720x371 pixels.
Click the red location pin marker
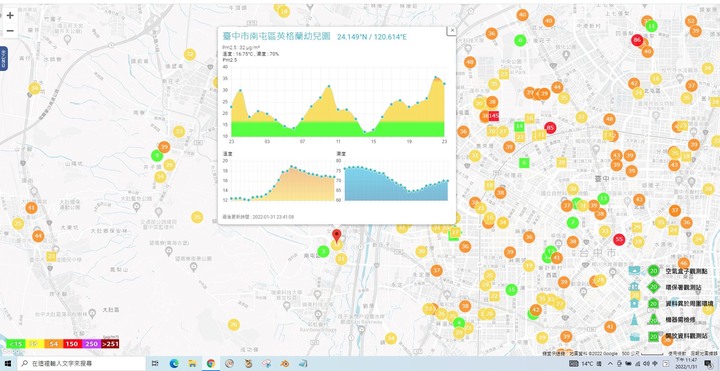pyautogui.click(x=337, y=236)
